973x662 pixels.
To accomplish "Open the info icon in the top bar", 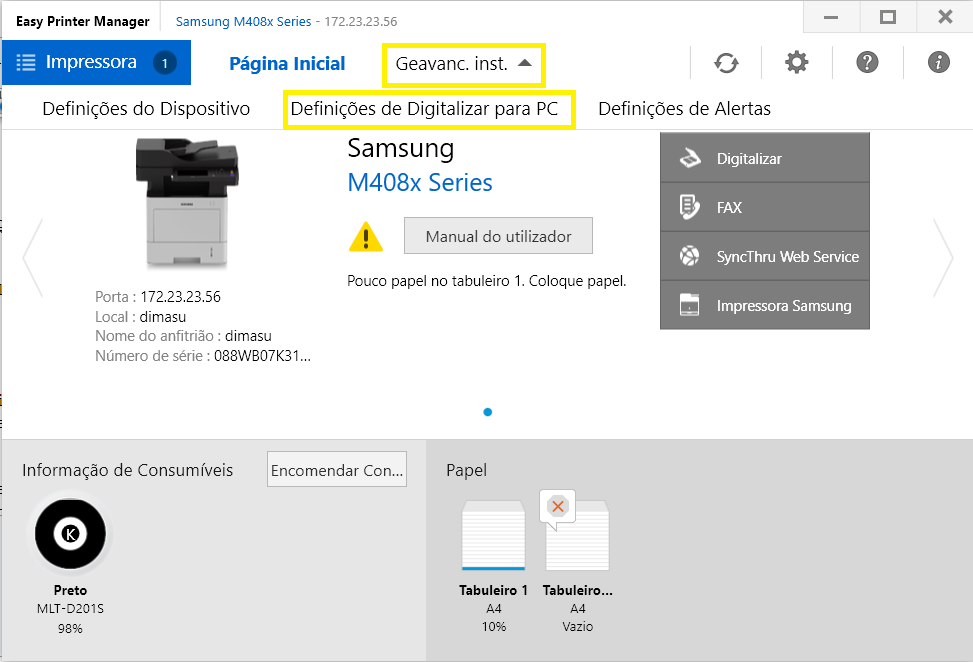I will (x=938, y=63).
